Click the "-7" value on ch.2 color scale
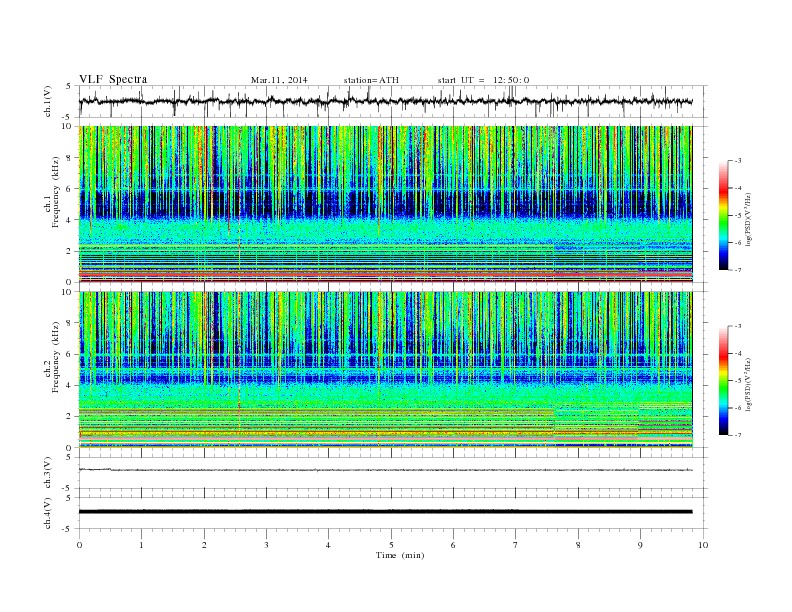The height and width of the screenshot is (612, 792). coord(737,435)
